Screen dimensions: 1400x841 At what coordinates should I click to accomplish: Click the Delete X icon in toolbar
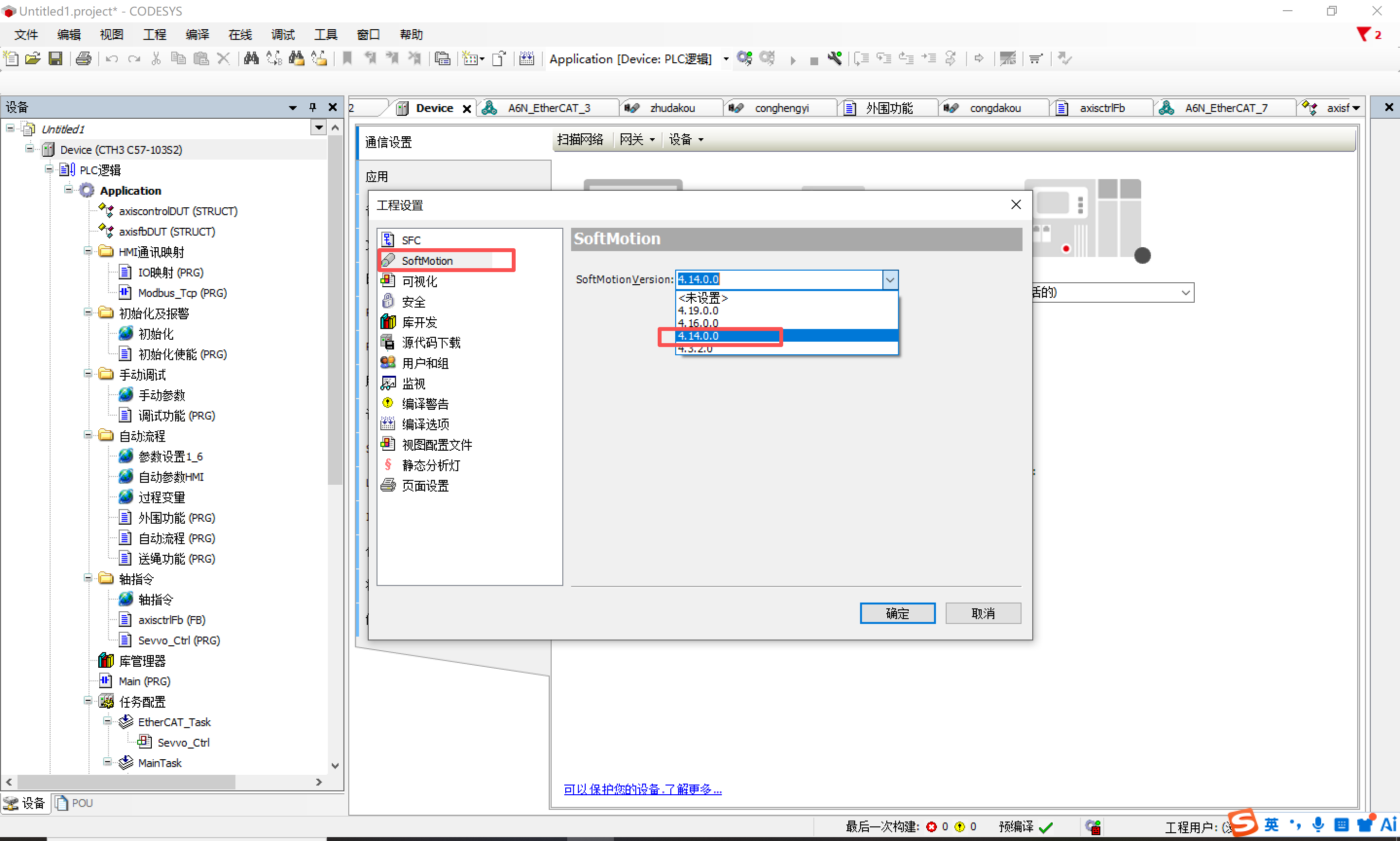click(224, 58)
